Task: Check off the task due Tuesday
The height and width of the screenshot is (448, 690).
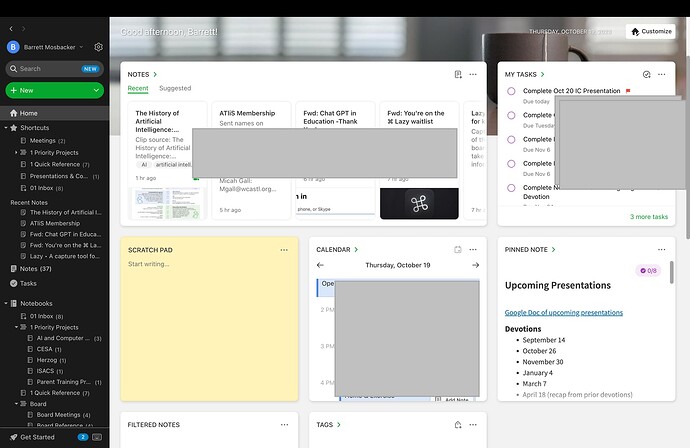Action: 511,115
